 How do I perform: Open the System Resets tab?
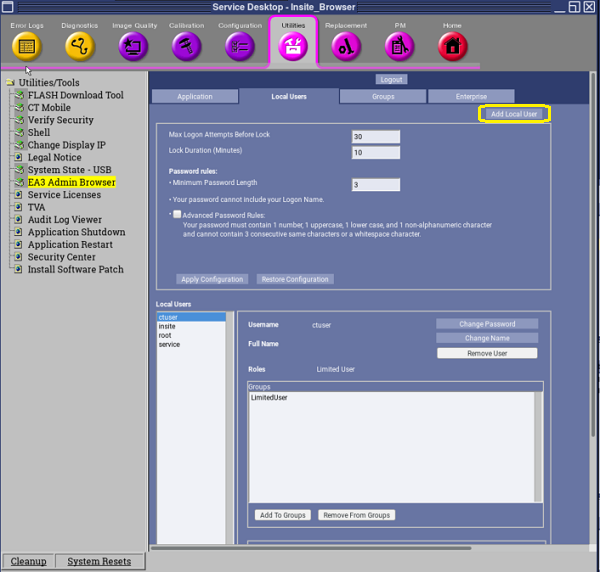pos(99,561)
